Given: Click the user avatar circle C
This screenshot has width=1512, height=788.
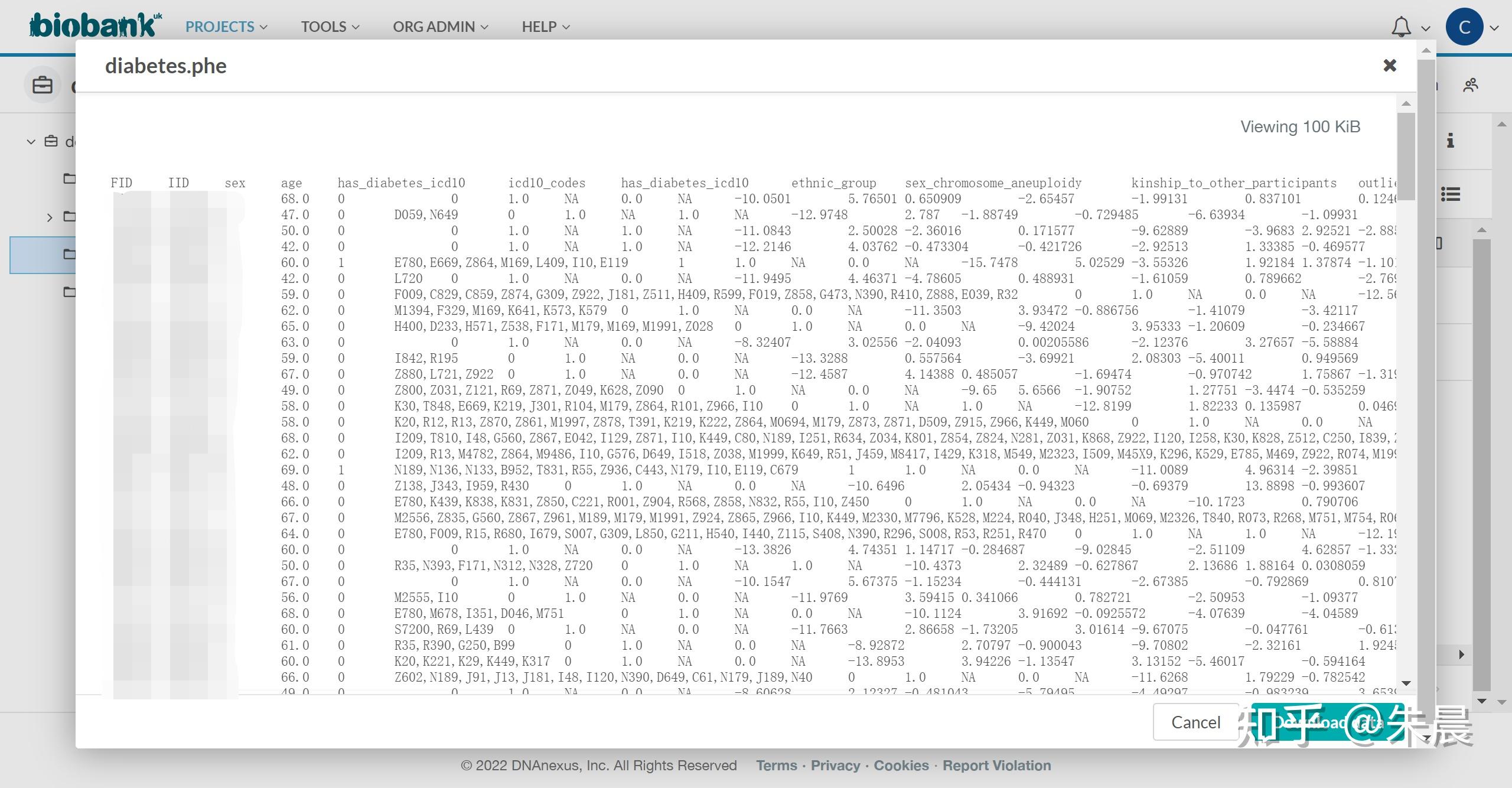Looking at the screenshot, I should coord(1464,27).
